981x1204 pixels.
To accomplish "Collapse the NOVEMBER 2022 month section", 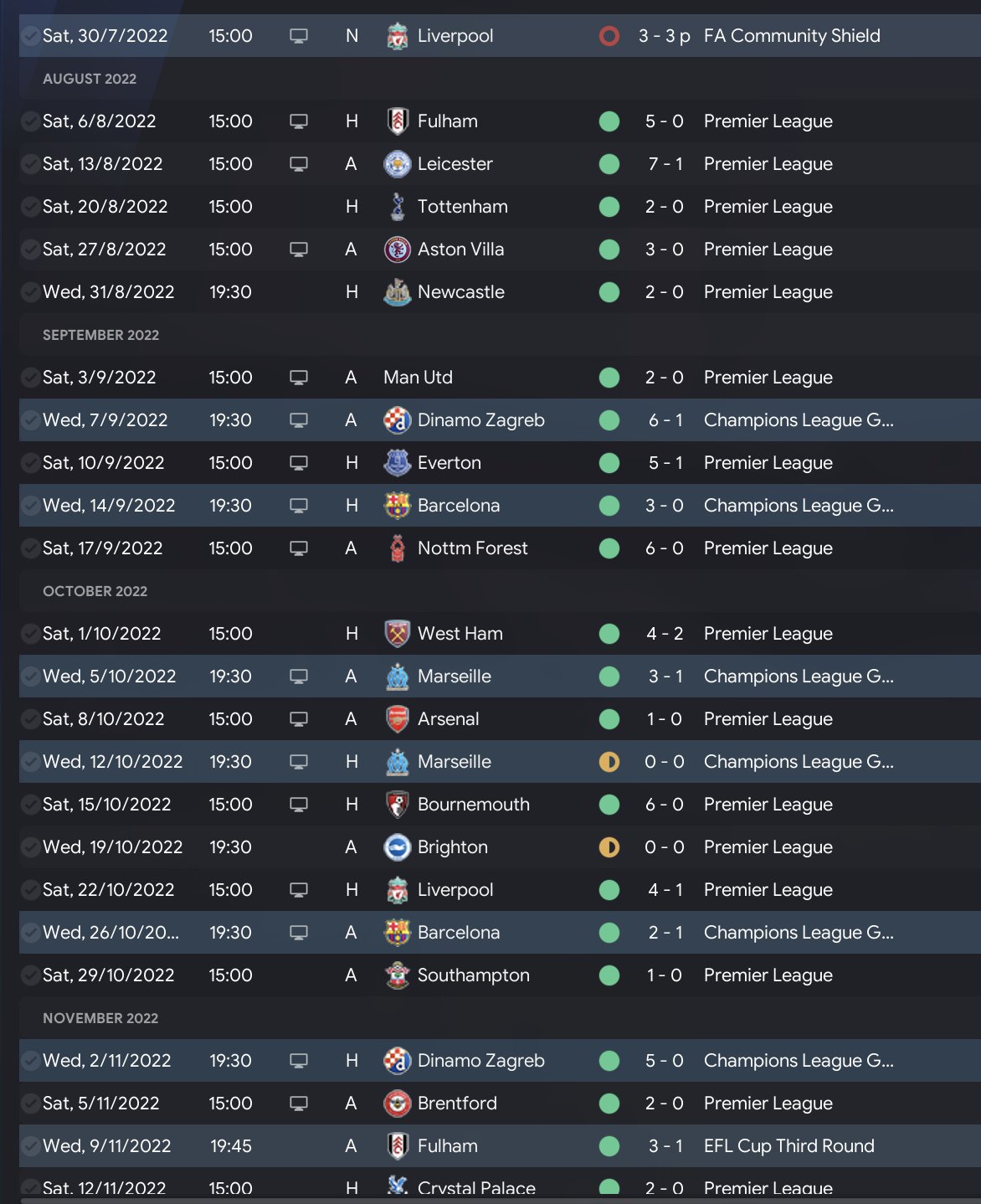I will pos(100,1018).
